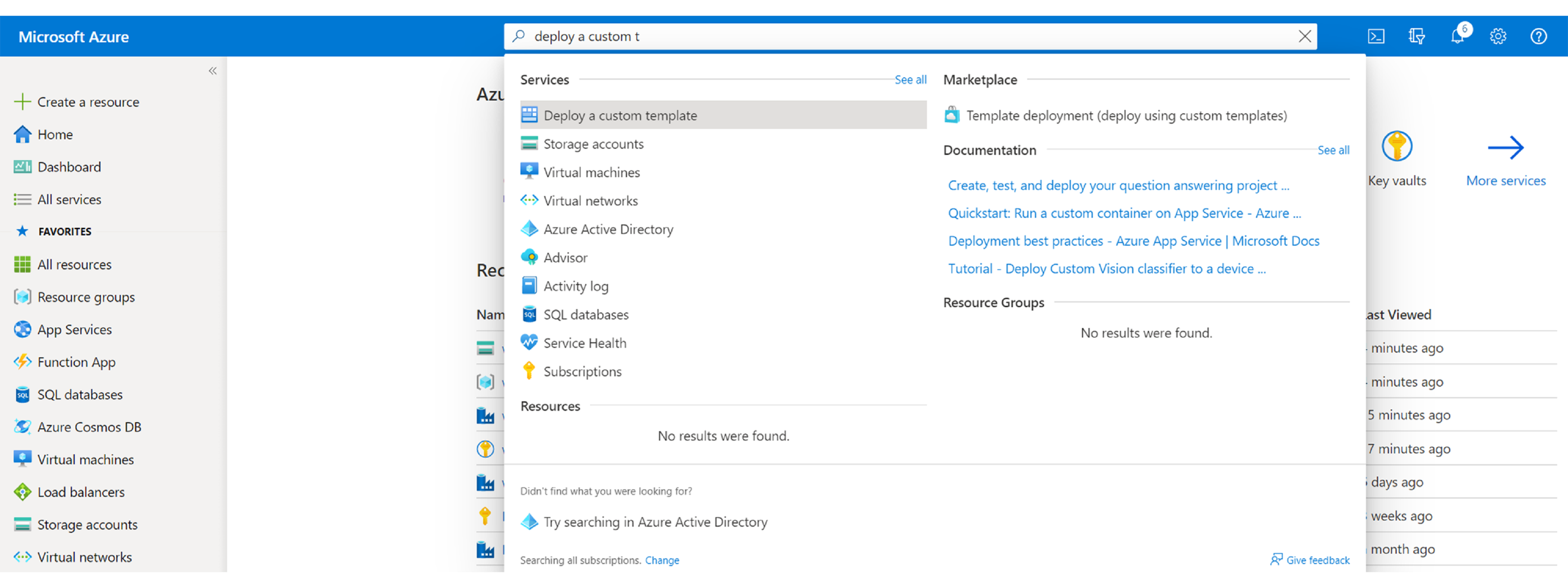The width and height of the screenshot is (1568, 588).
Task: Open Storage accounts service
Action: [x=591, y=143]
